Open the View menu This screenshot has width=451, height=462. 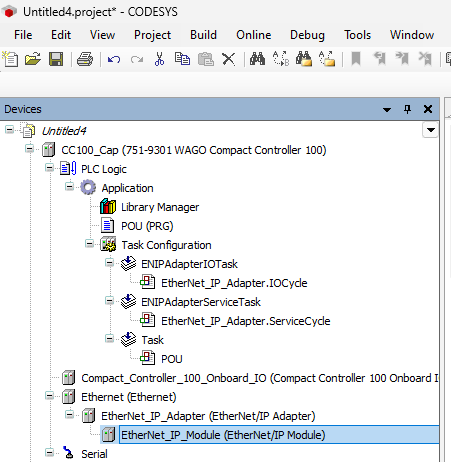pos(102,35)
